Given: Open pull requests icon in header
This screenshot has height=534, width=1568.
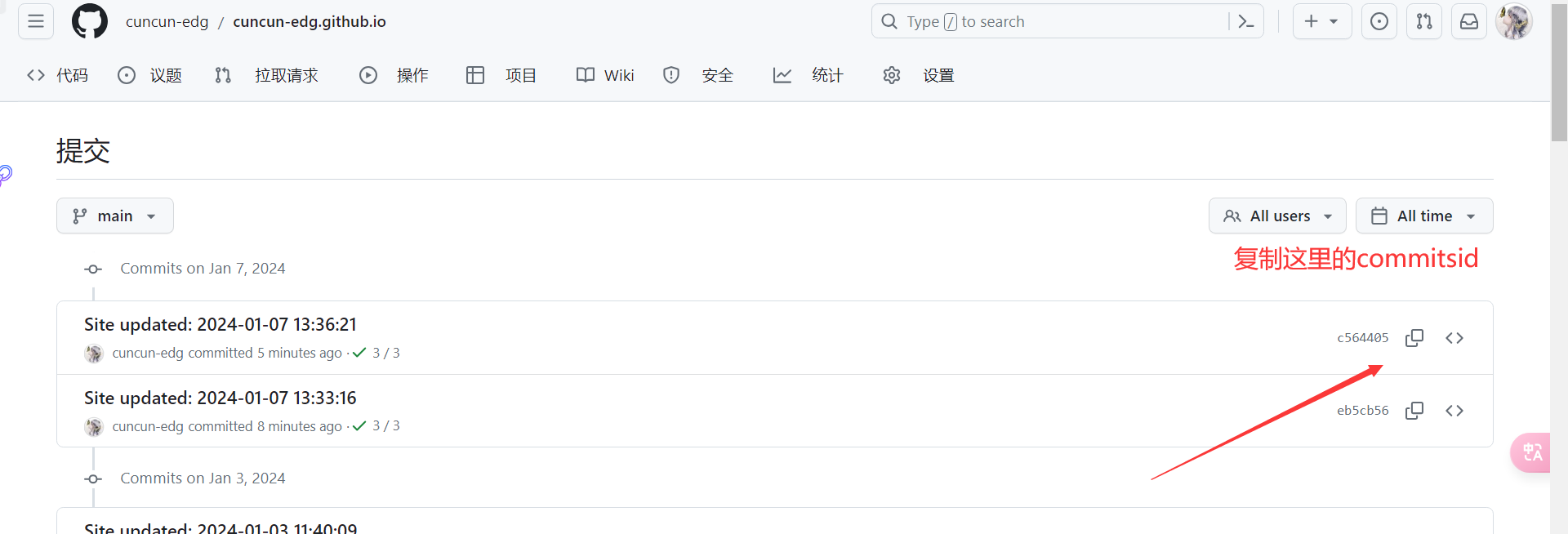Looking at the screenshot, I should point(1423,21).
